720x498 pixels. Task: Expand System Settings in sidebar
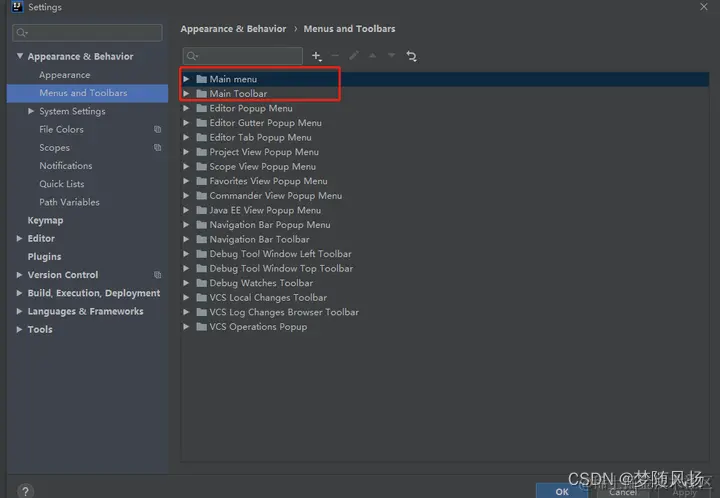[x=31, y=111]
